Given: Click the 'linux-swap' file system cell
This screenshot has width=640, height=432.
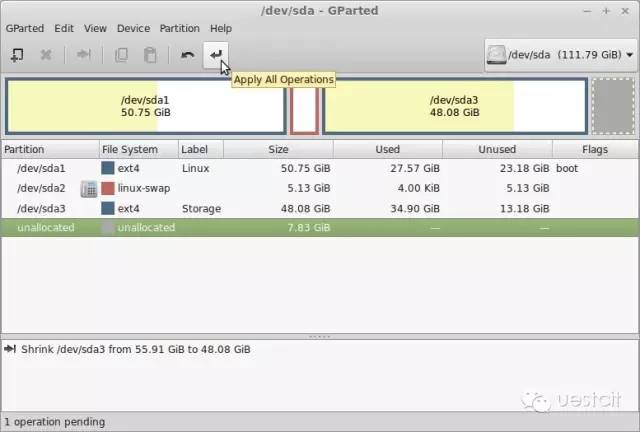Looking at the screenshot, I should point(144,188).
